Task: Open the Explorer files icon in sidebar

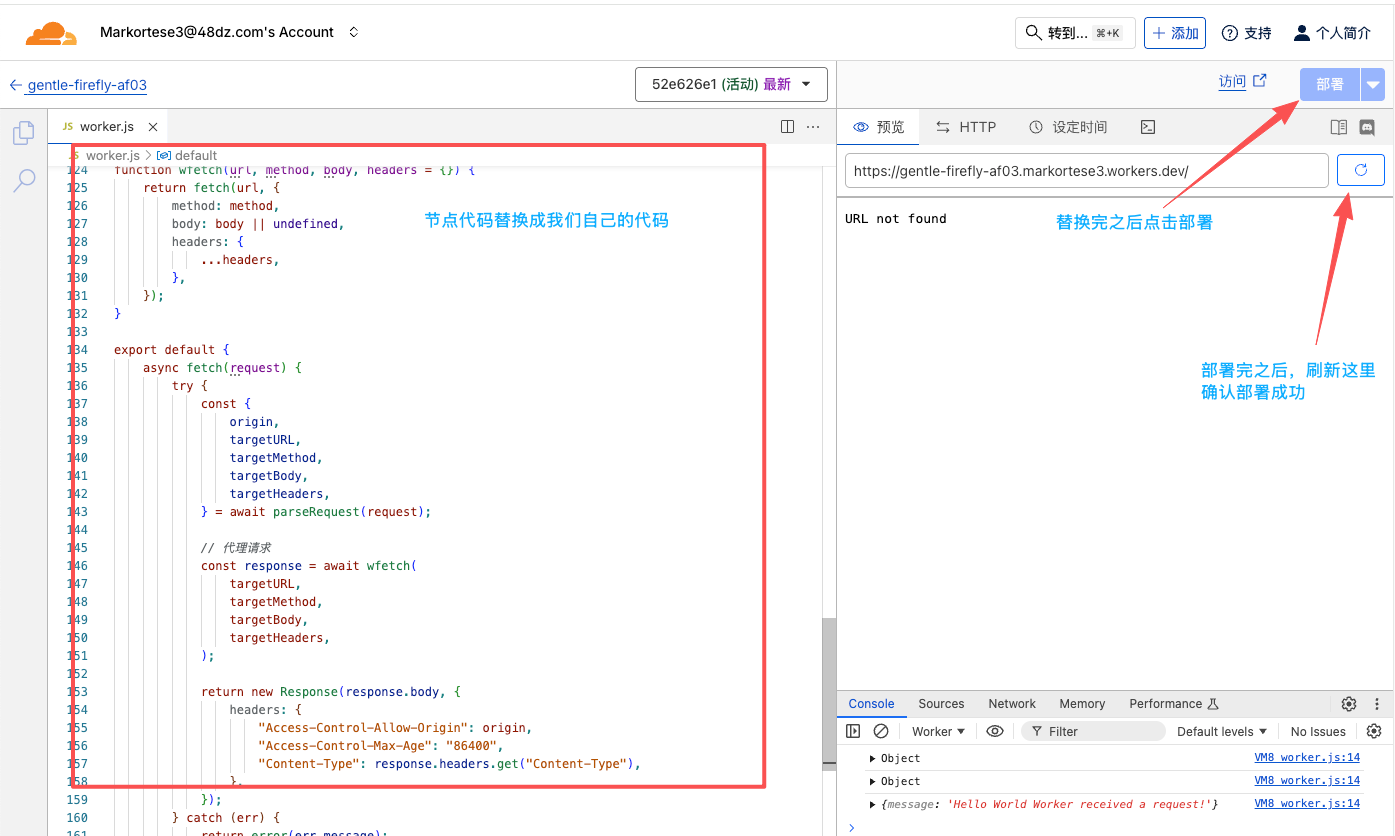Action: 23,133
